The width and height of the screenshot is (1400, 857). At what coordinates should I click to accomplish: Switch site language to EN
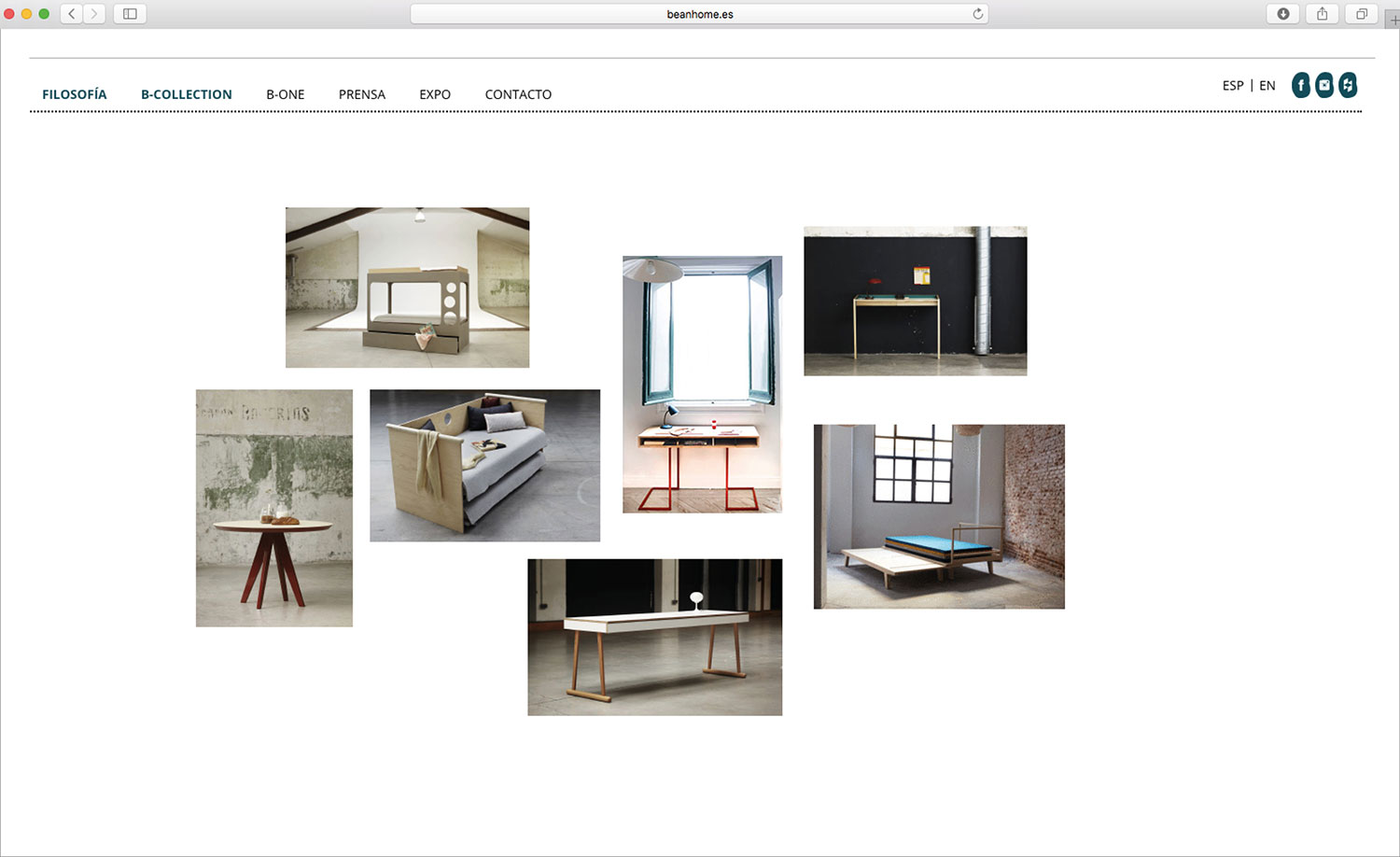coord(1267,85)
